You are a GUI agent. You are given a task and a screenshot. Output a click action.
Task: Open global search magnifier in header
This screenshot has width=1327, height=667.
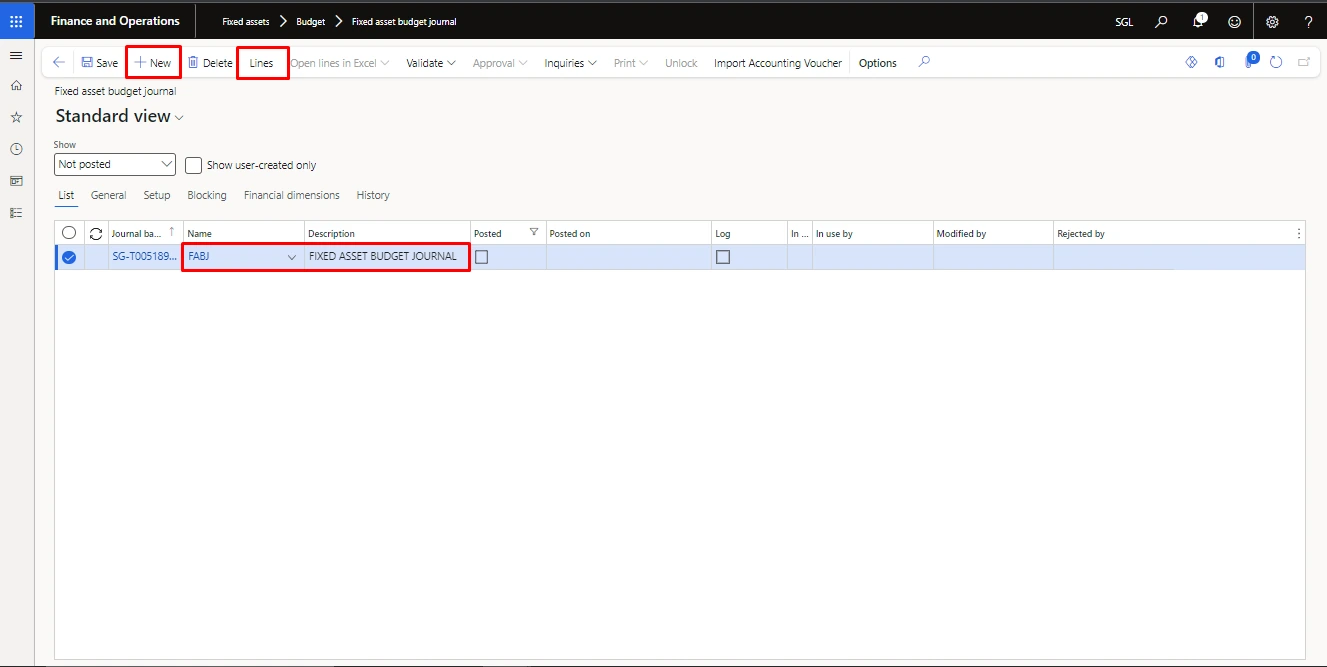point(1161,21)
